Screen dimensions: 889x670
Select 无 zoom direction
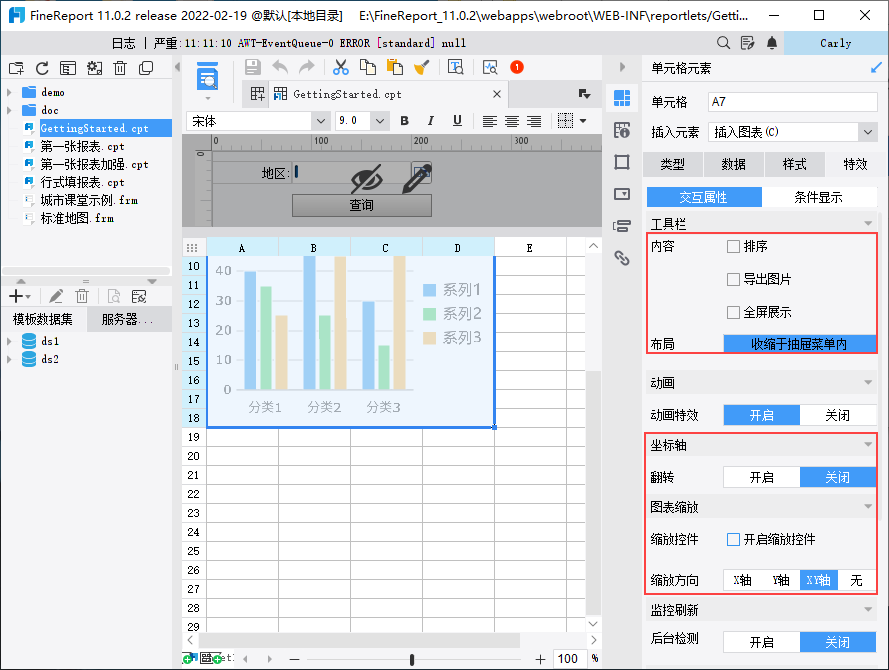point(856,580)
